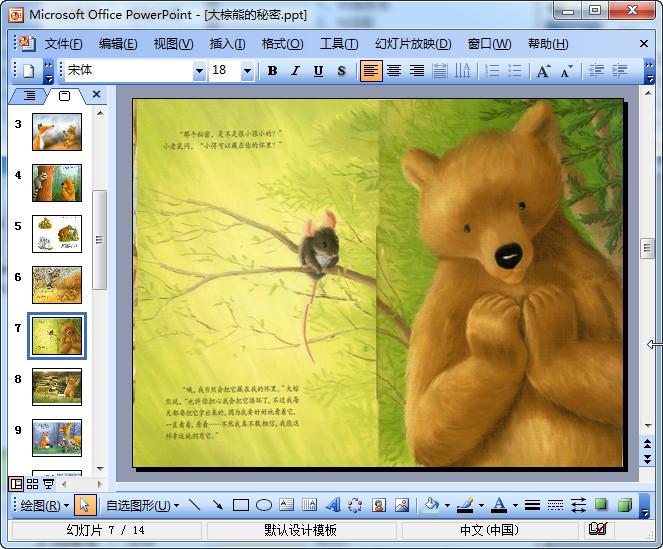
Task: Switch to the Outline tab in the slide pane
Action: coord(29,95)
